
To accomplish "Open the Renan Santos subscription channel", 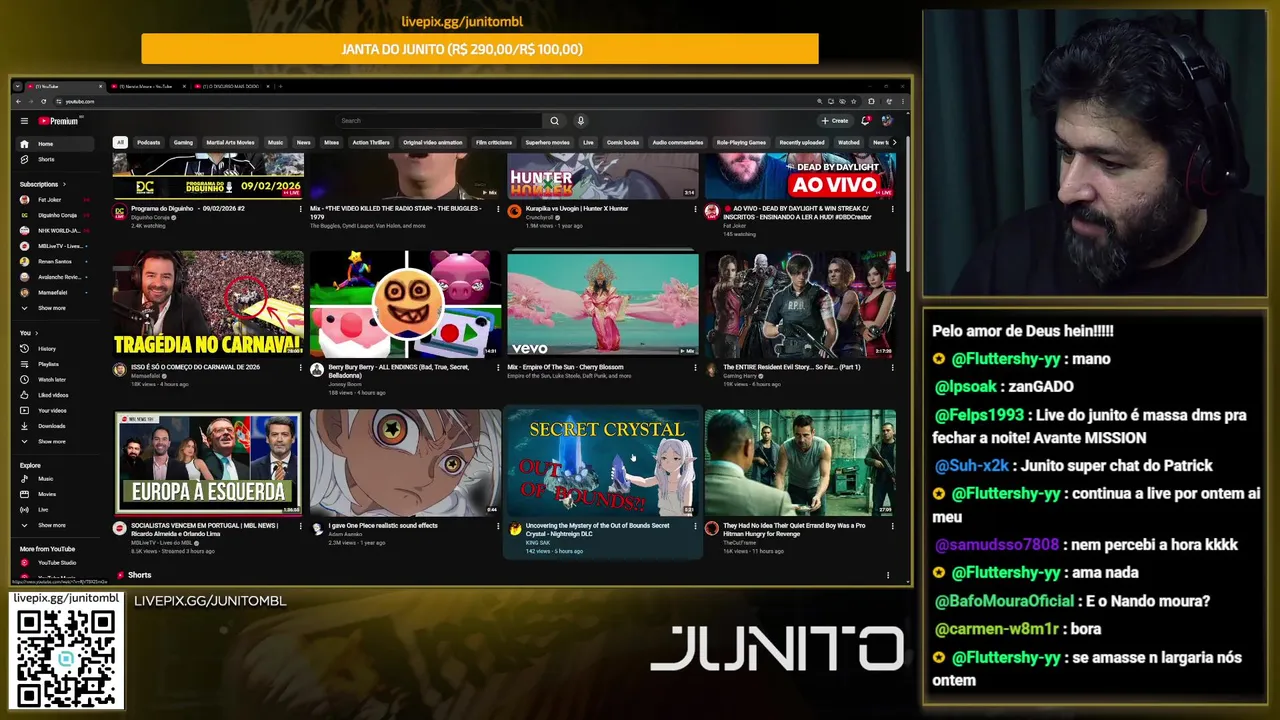I will pyautogui.click(x=54, y=261).
